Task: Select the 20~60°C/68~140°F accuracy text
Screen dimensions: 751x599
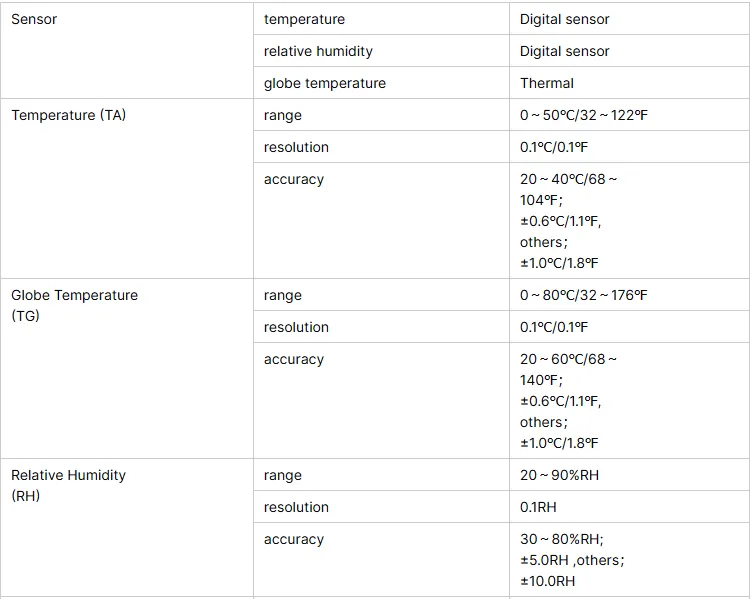Action: (x=569, y=370)
